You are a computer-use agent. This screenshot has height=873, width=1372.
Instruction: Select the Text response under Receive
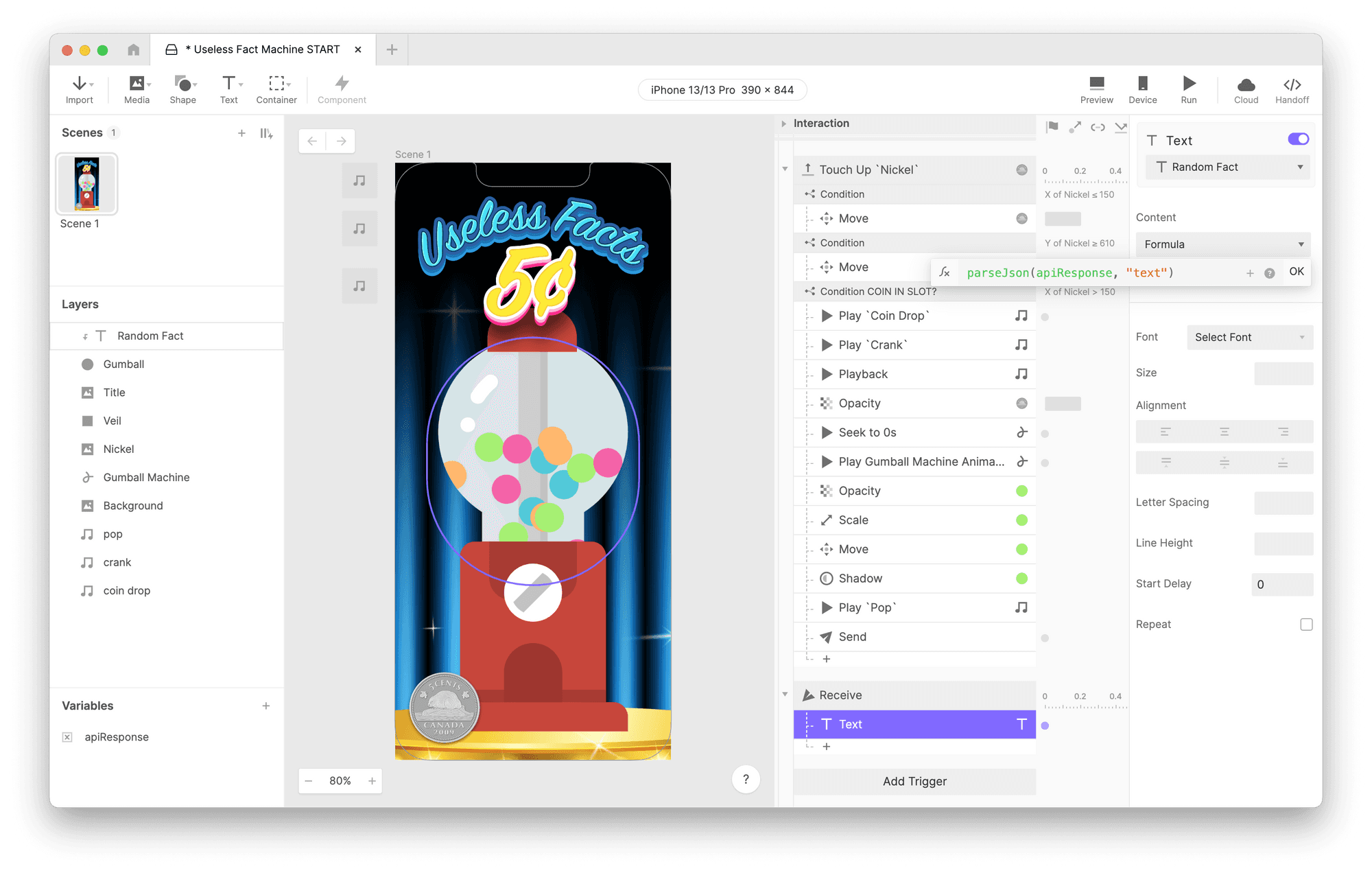[914, 724]
